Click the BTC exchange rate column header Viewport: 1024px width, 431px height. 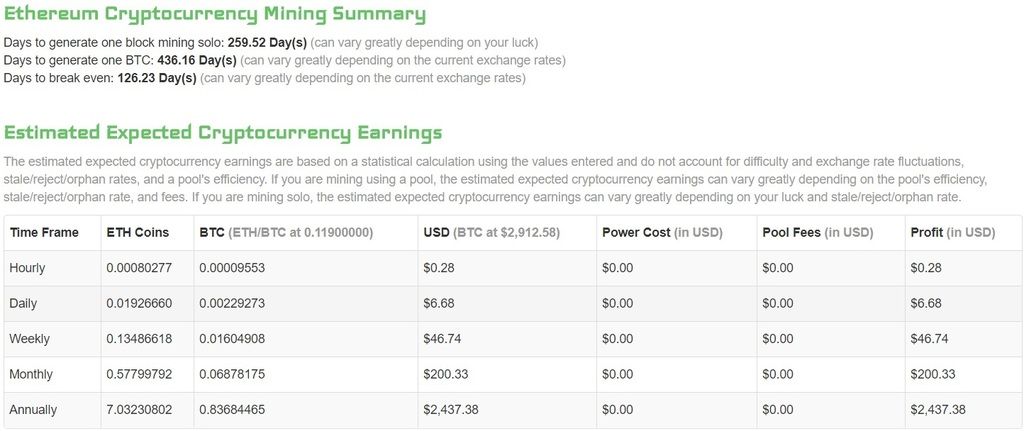click(x=286, y=233)
